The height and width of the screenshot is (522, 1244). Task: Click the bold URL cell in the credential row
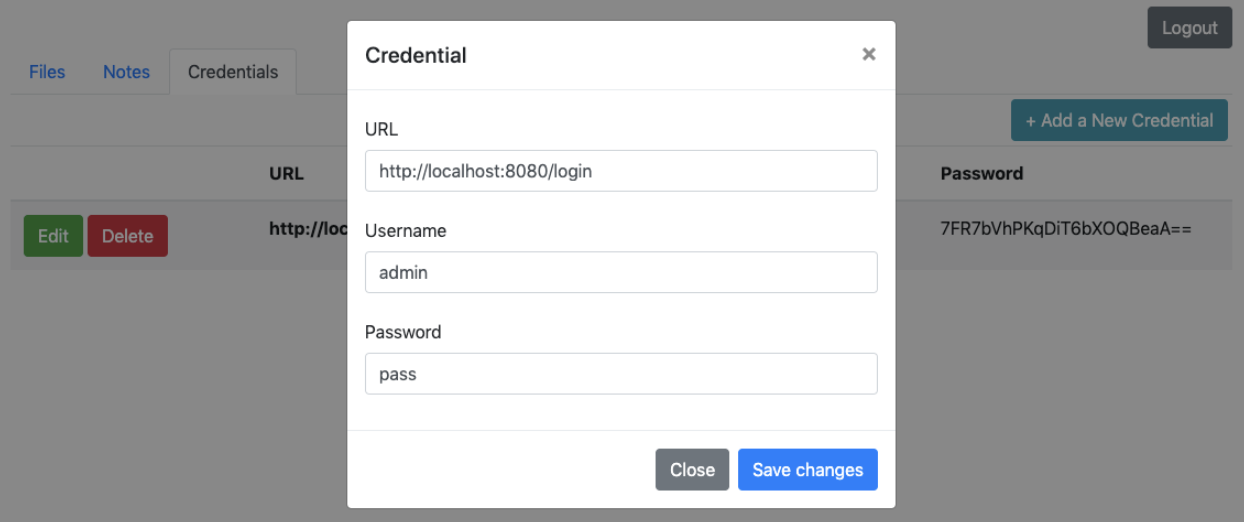click(306, 229)
